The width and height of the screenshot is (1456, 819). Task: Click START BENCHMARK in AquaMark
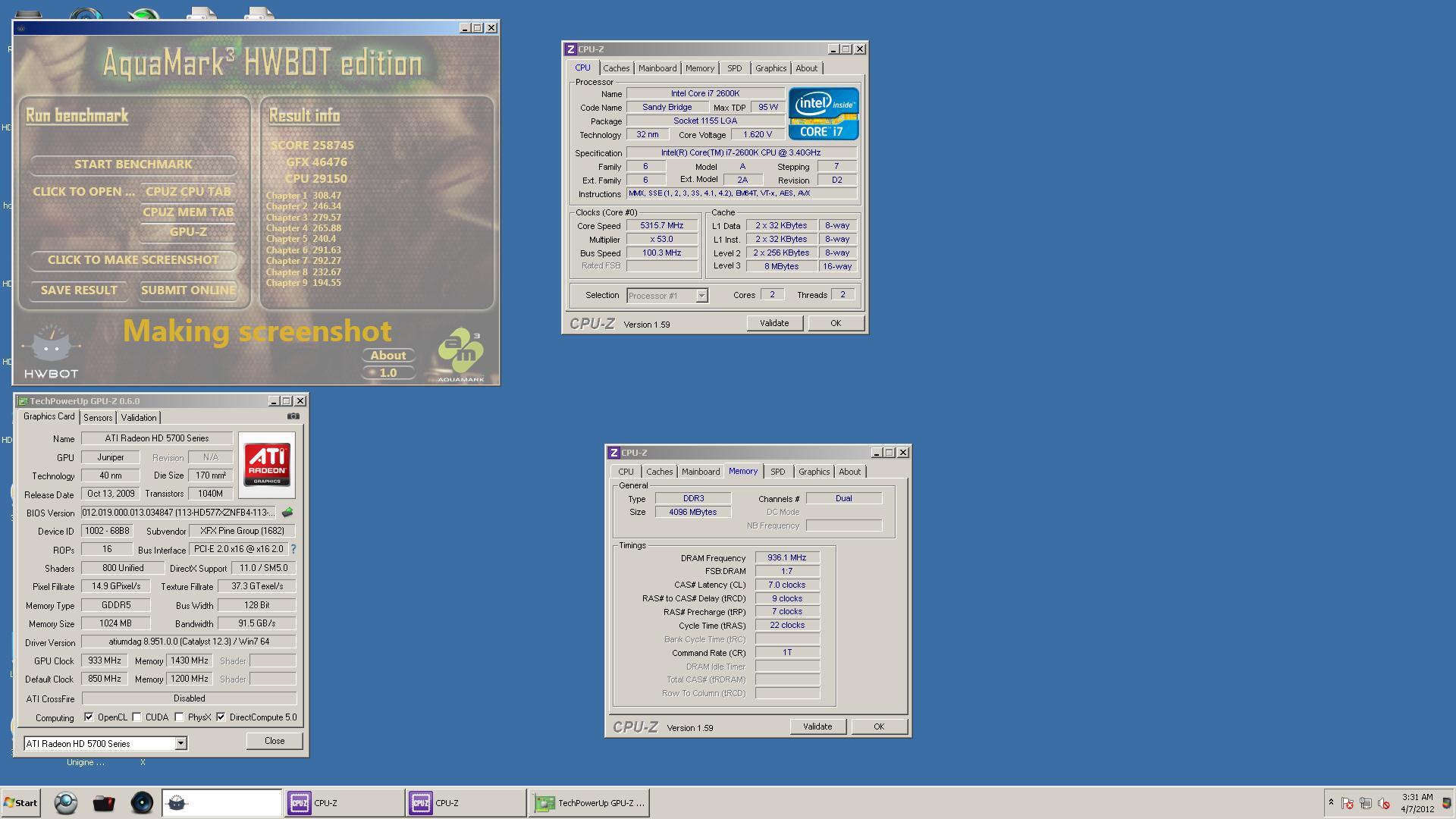point(133,165)
